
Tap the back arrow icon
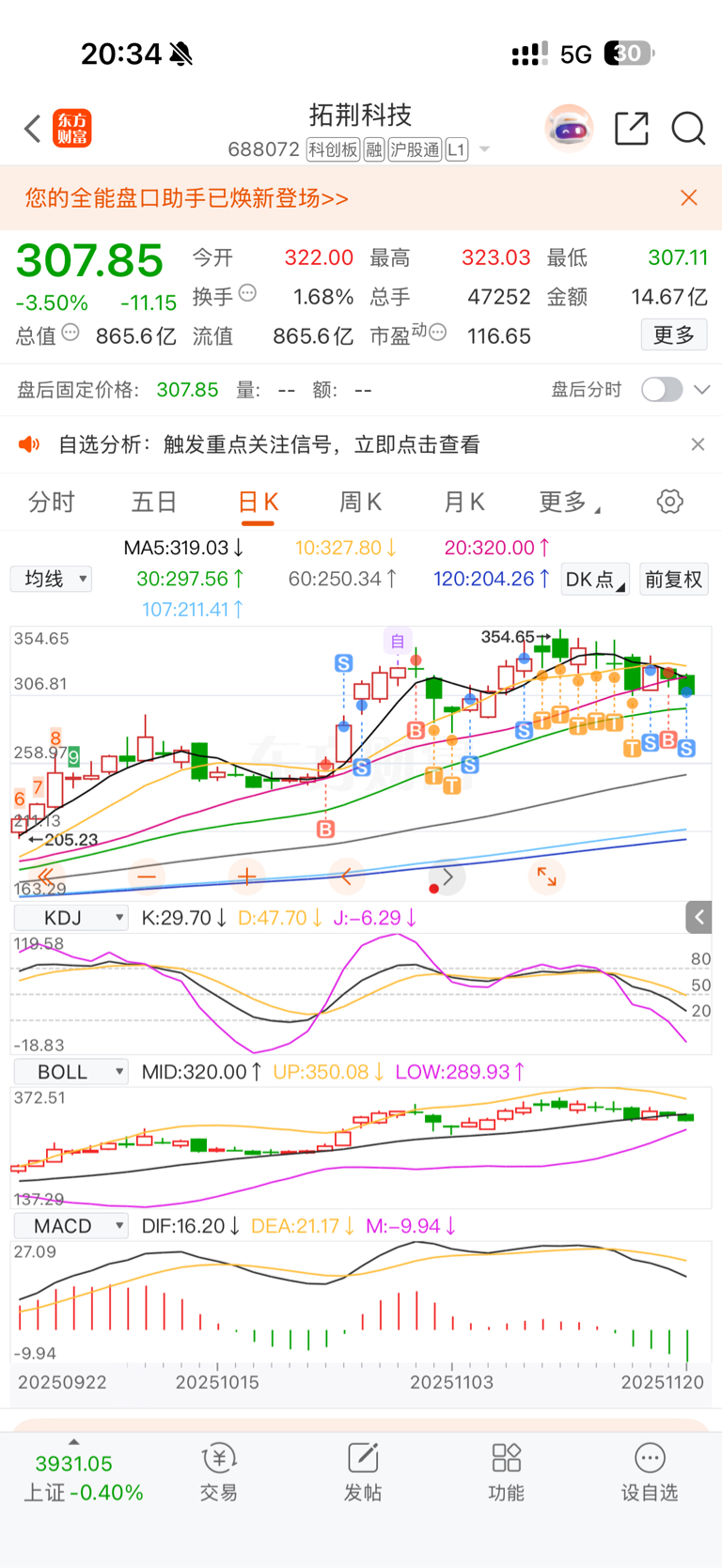point(33,129)
